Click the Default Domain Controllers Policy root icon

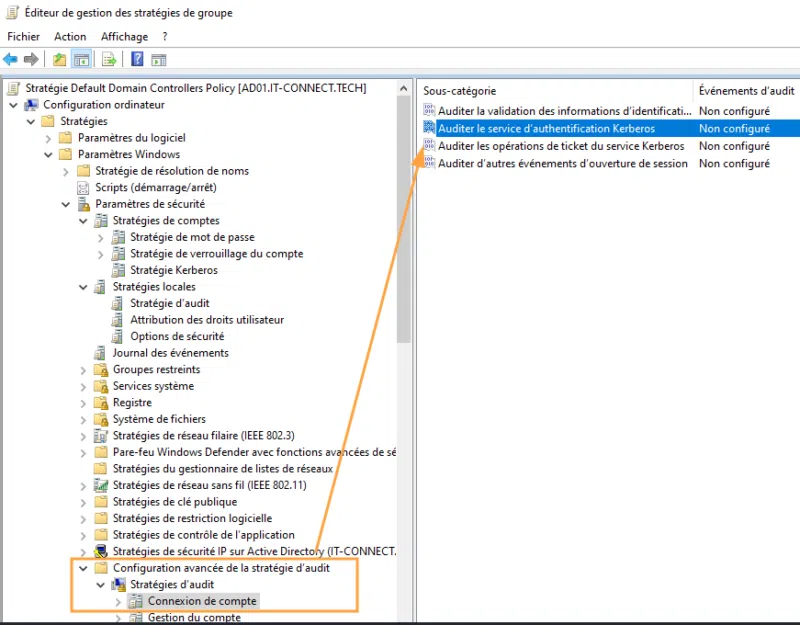(13, 88)
